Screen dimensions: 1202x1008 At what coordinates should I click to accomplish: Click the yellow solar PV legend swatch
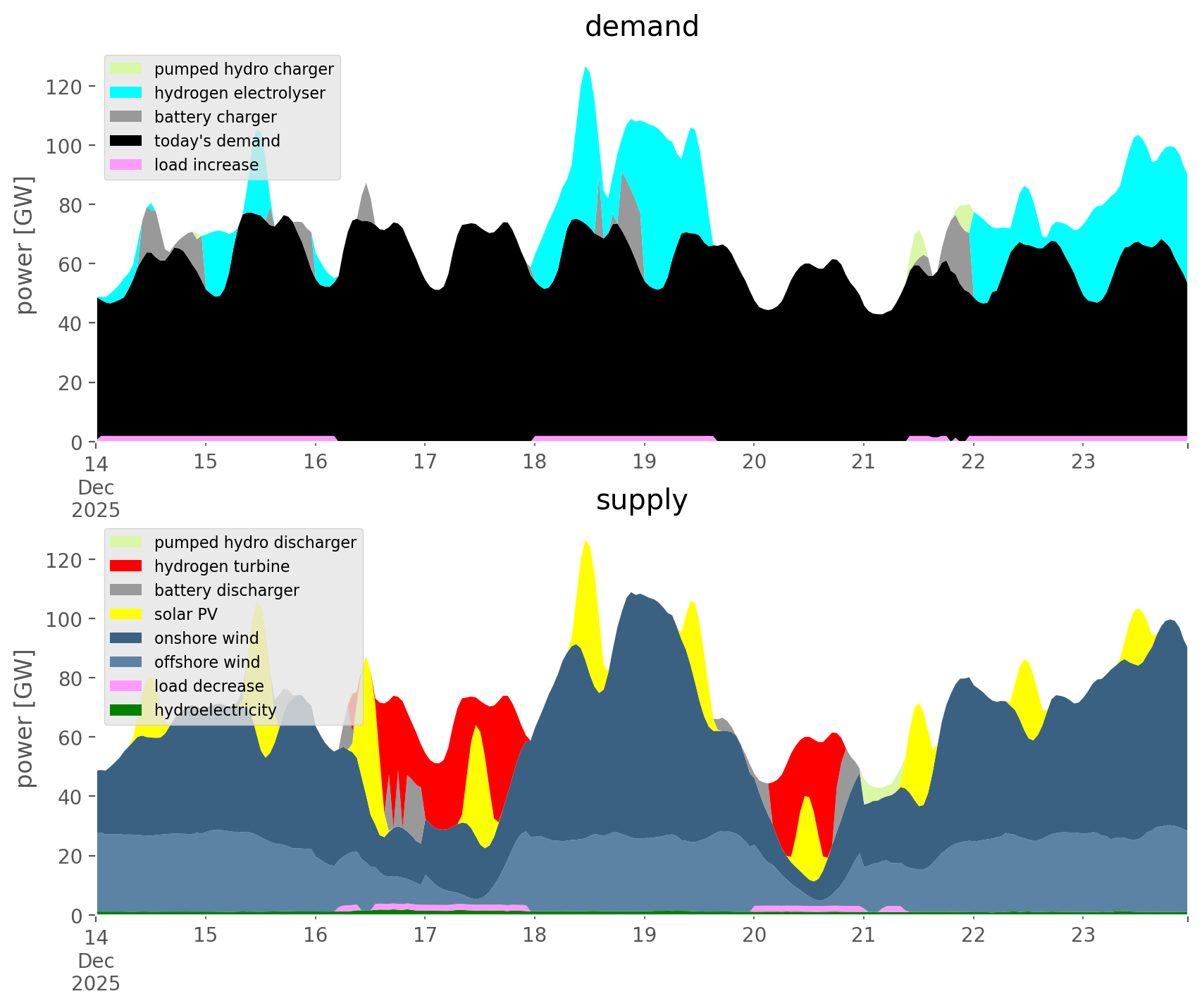[127, 614]
